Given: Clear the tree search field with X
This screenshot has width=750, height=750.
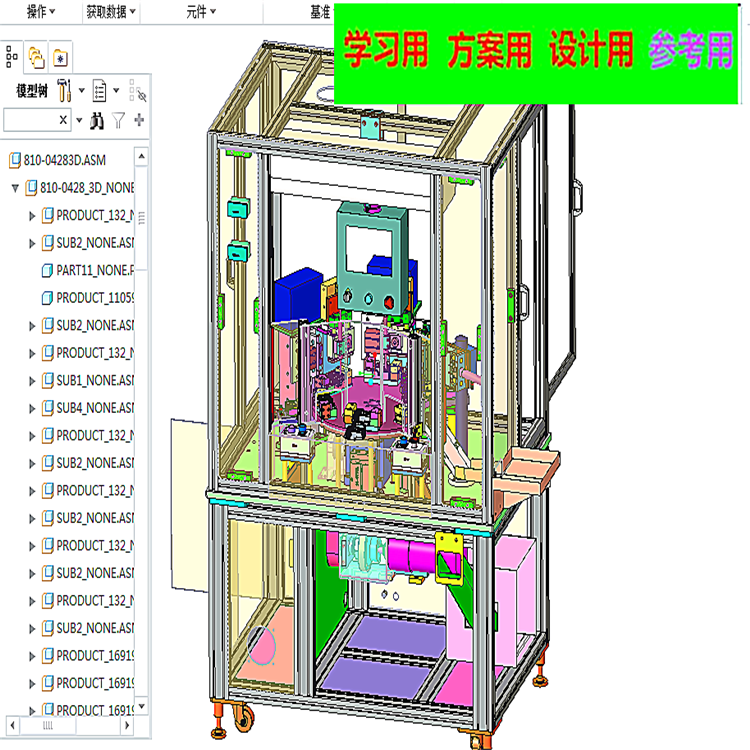Looking at the screenshot, I should click(63, 120).
